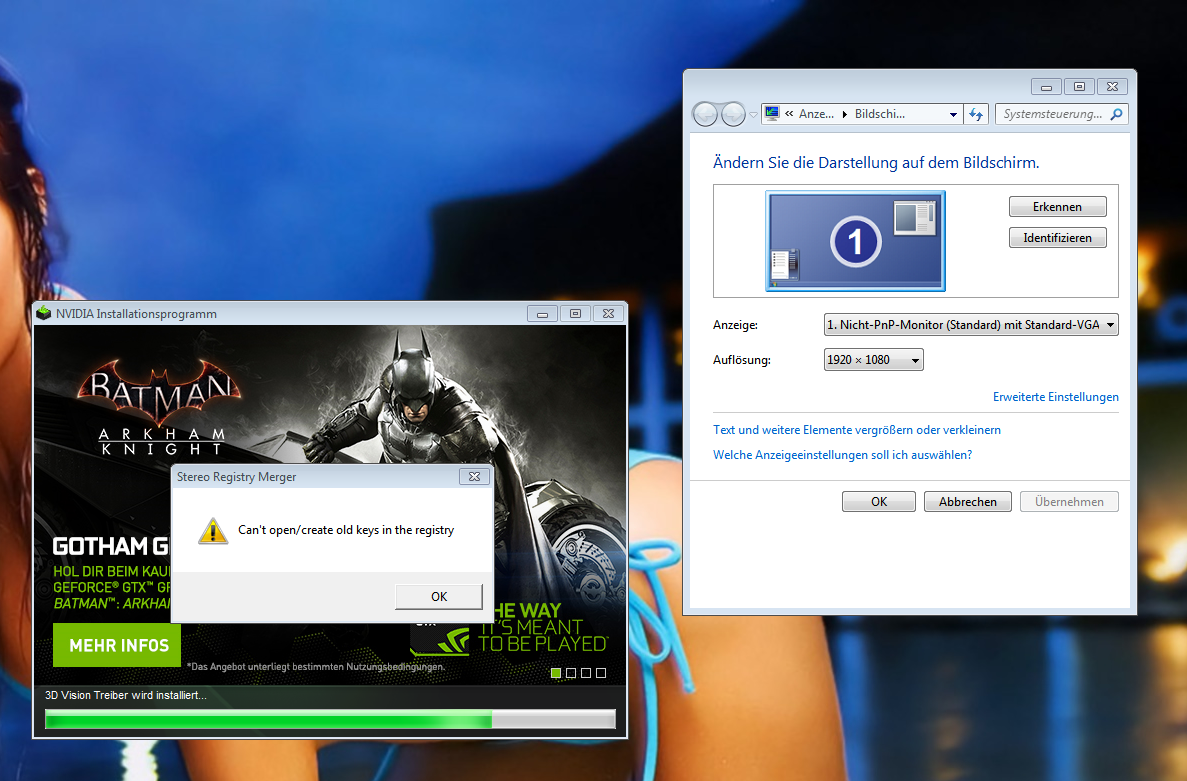
Task: Expand the breadcrumb arrow after Anze...
Action: pos(845,114)
